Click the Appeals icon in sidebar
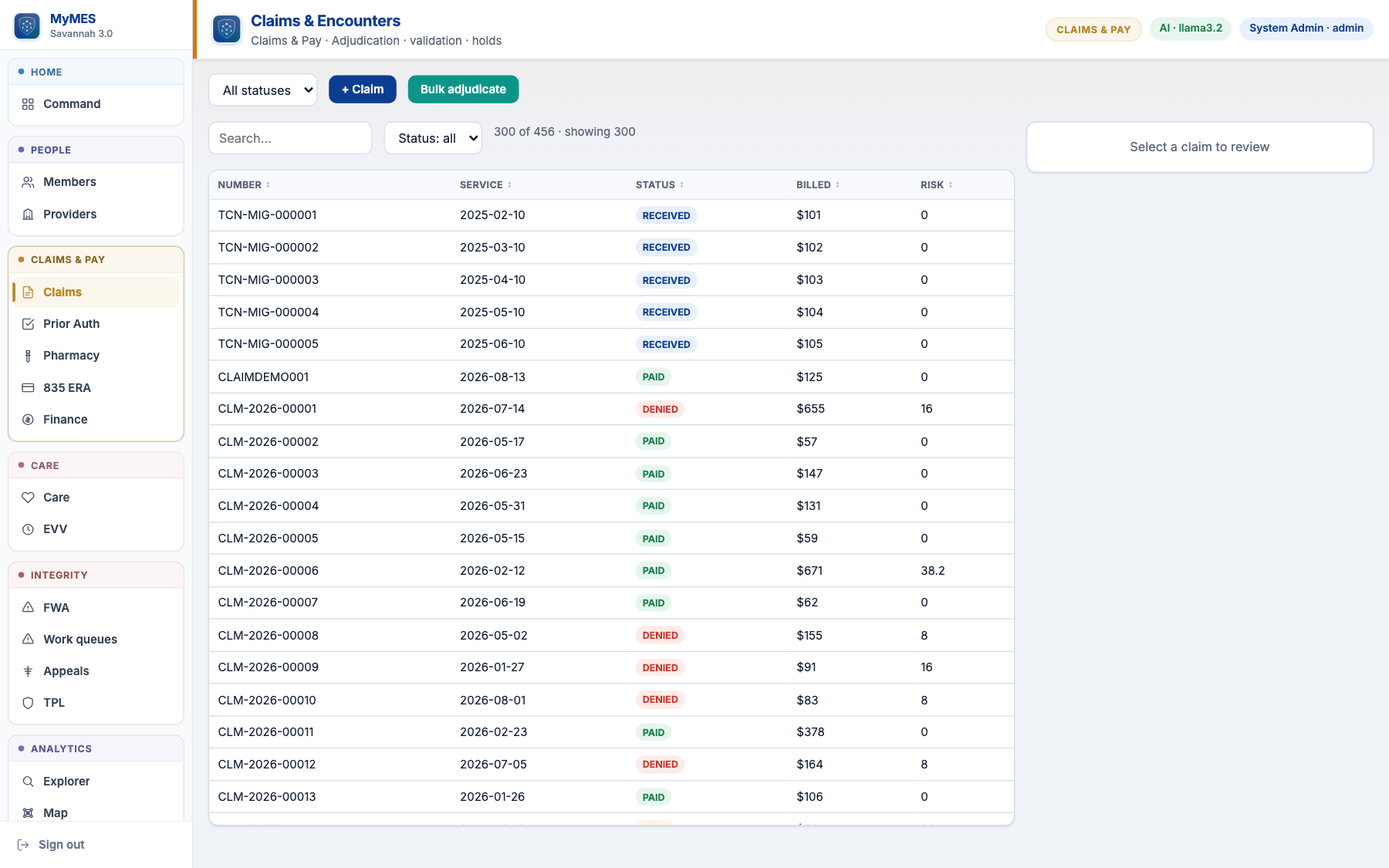The width and height of the screenshot is (1389, 868). [28, 671]
